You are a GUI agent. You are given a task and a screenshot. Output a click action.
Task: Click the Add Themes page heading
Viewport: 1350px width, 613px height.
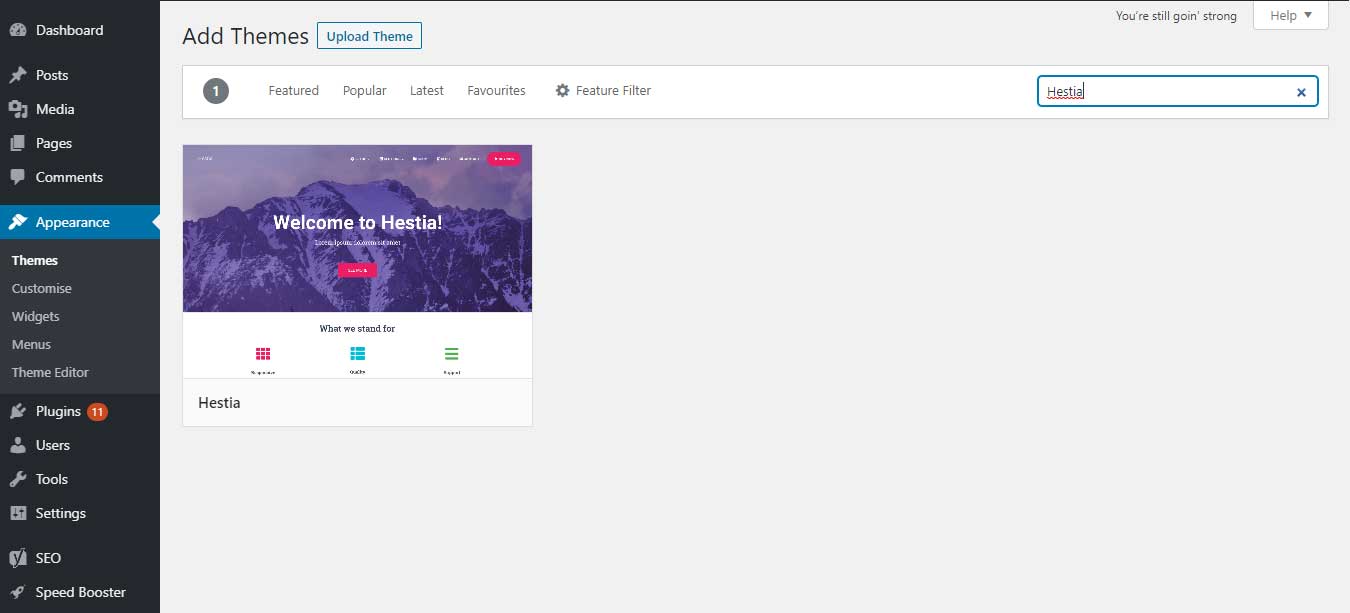[245, 36]
